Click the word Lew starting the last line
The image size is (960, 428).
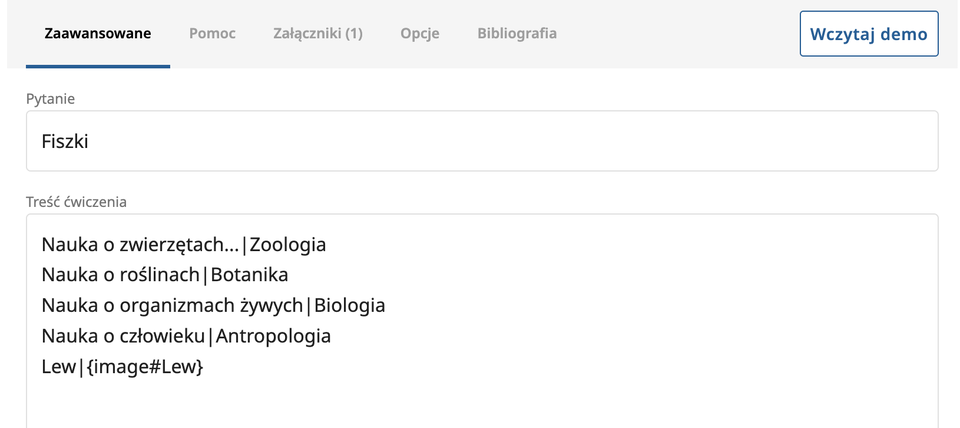point(58,367)
